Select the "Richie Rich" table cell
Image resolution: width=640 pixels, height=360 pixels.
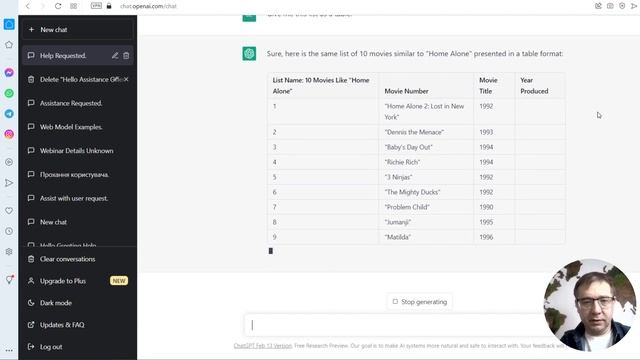point(426,162)
